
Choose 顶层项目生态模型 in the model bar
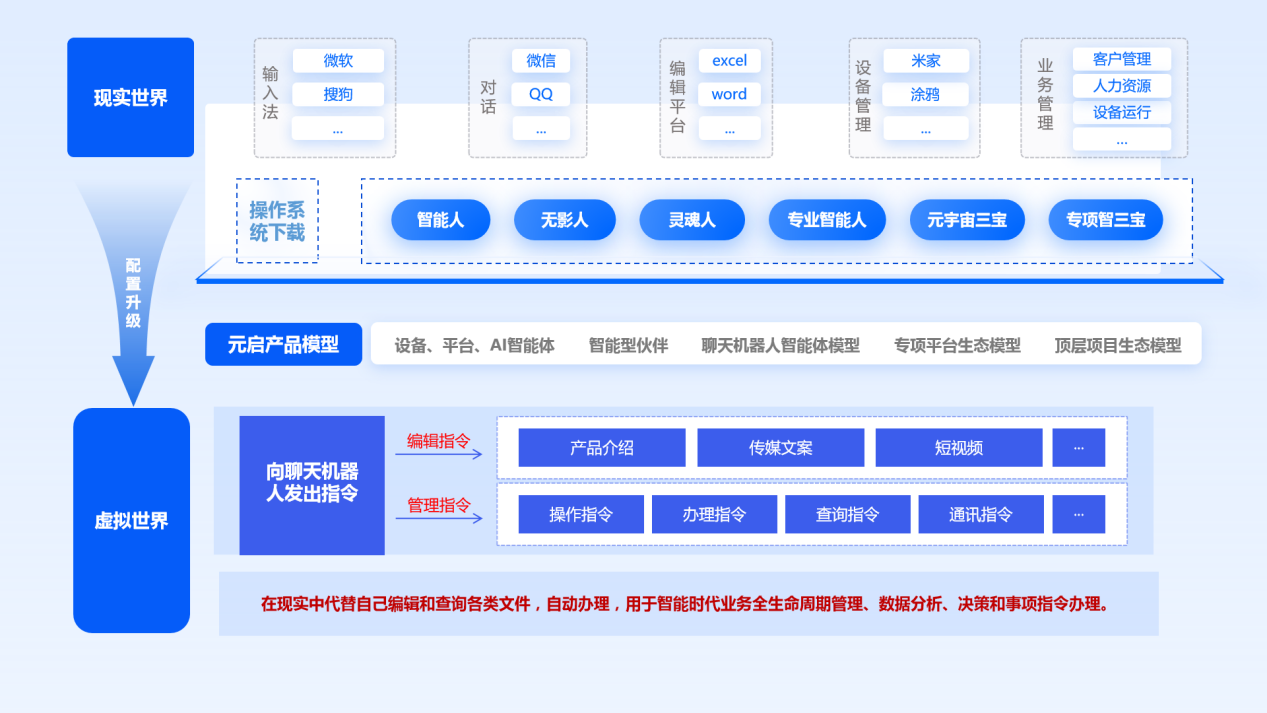(1117, 346)
